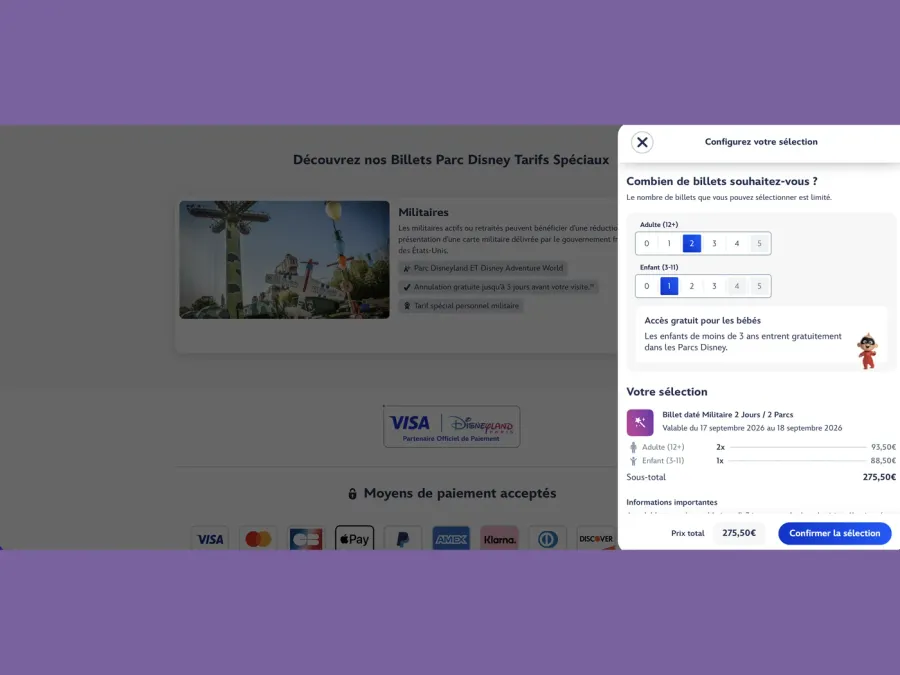
Task: Click the Militaires card heading
Action: (x=424, y=212)
